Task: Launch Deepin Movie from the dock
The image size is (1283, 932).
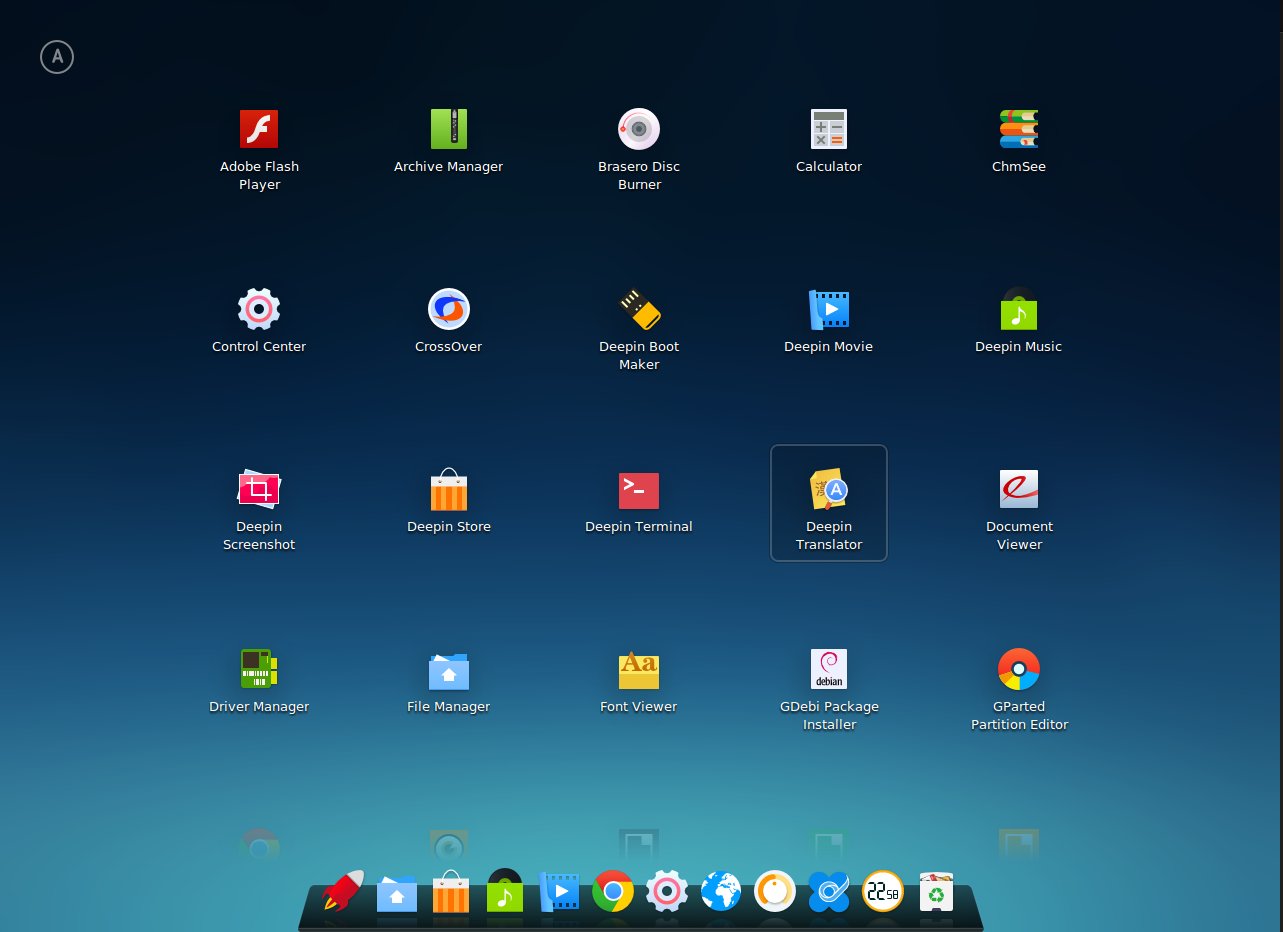Action: pyautogui.click(x=559, y=891)
